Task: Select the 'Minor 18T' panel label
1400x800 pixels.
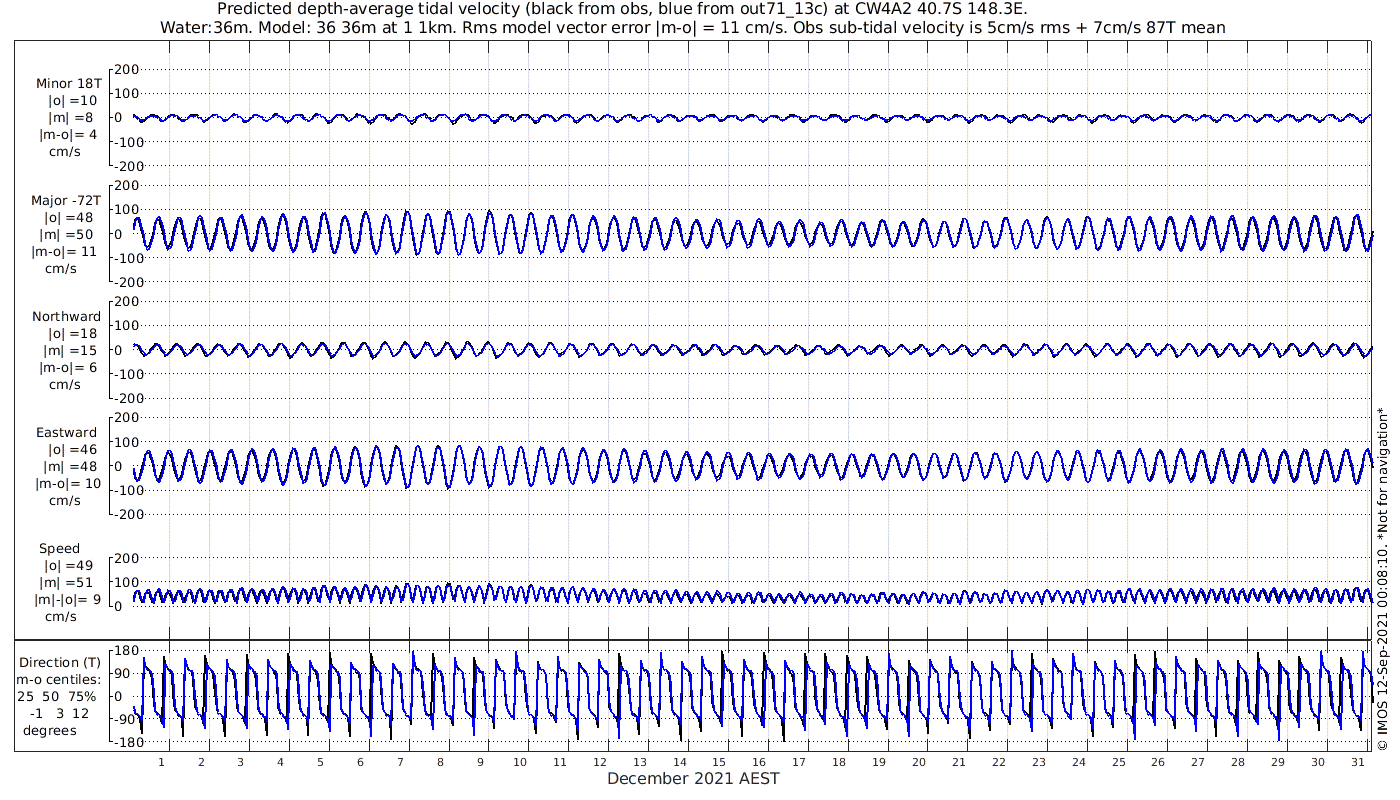Action: pyautogui.click(x=68, y=84)
